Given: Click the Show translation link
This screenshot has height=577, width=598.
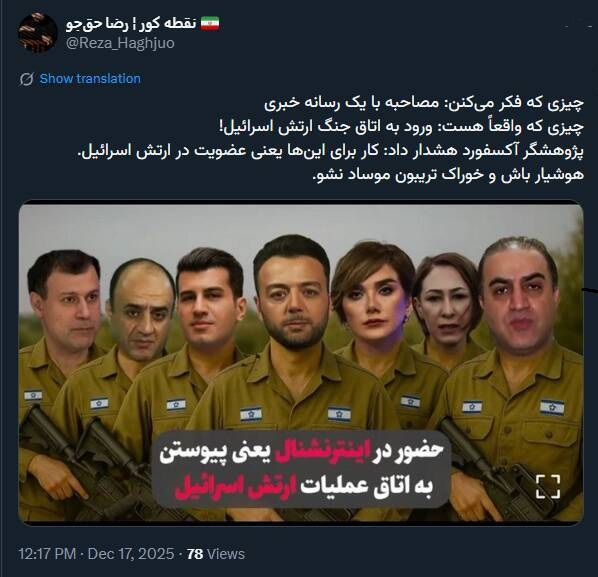Looking at the screenshot, I should coord(90,79).
